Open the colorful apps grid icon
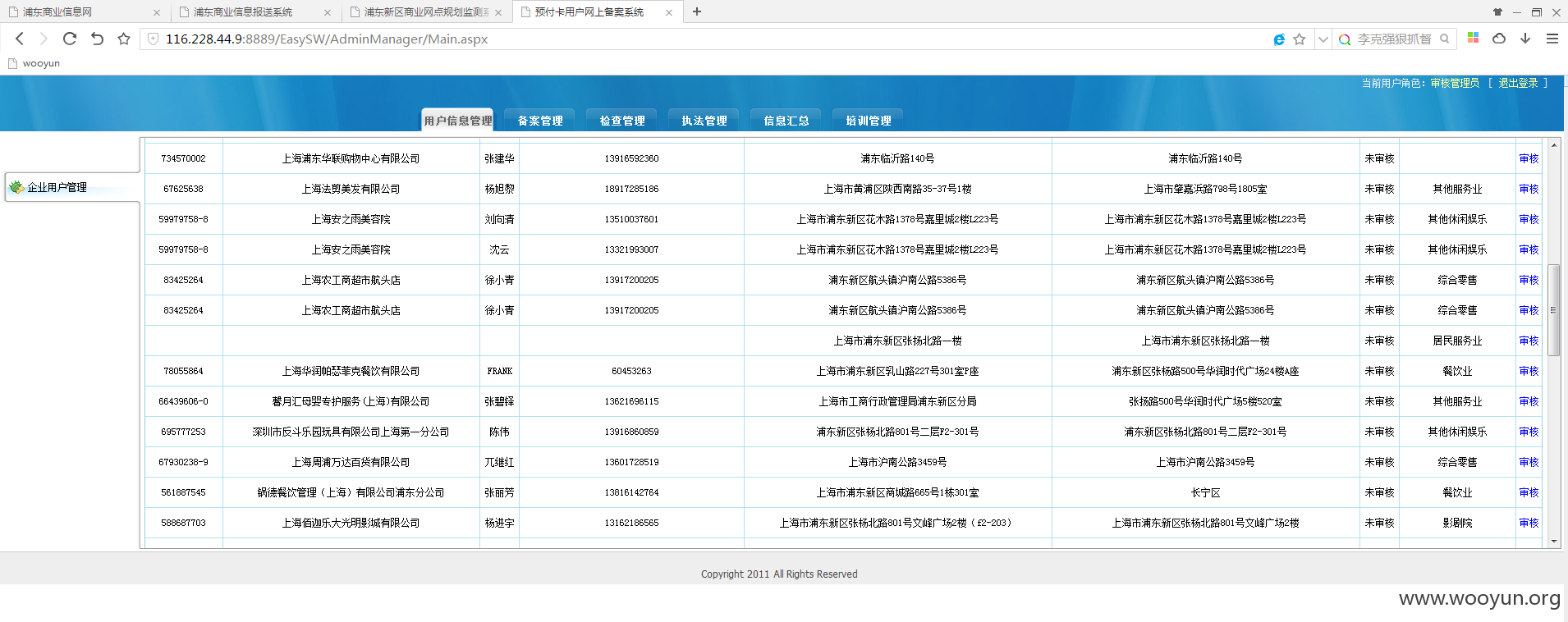Screen dimensions: 1568x622 1473,38
